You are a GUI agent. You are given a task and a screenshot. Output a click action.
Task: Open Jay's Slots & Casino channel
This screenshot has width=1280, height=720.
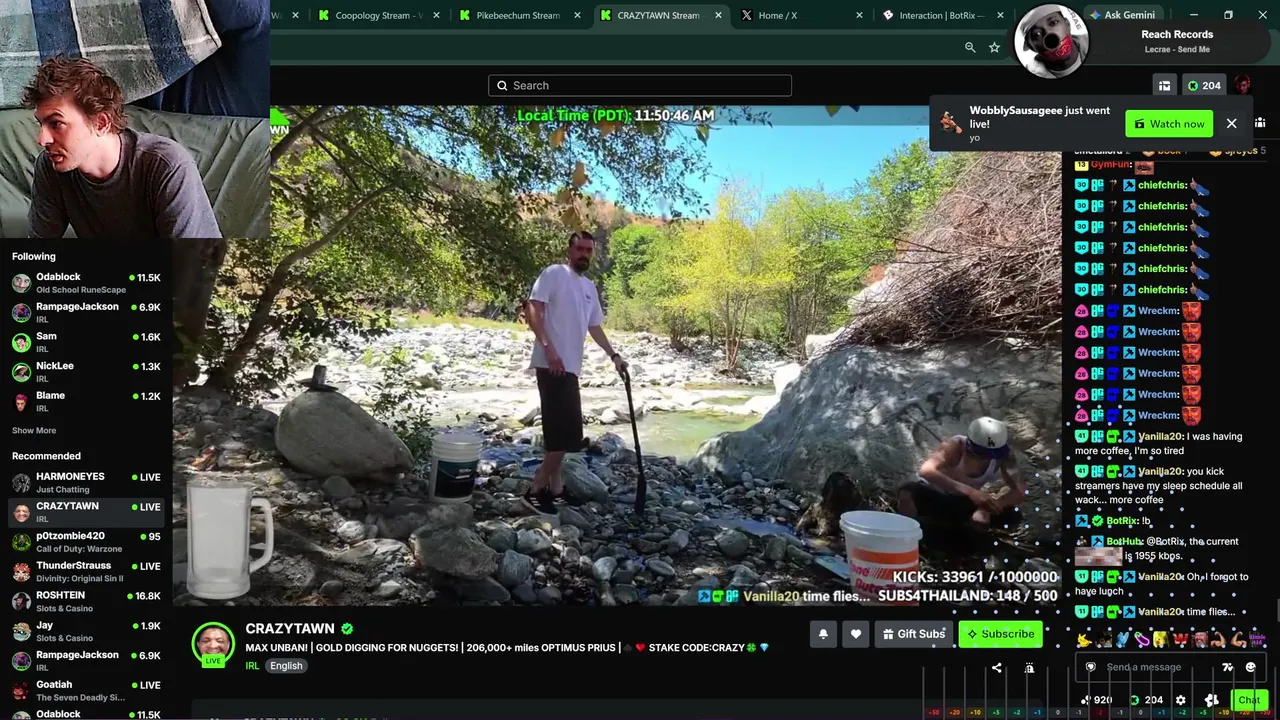[86, 631]
